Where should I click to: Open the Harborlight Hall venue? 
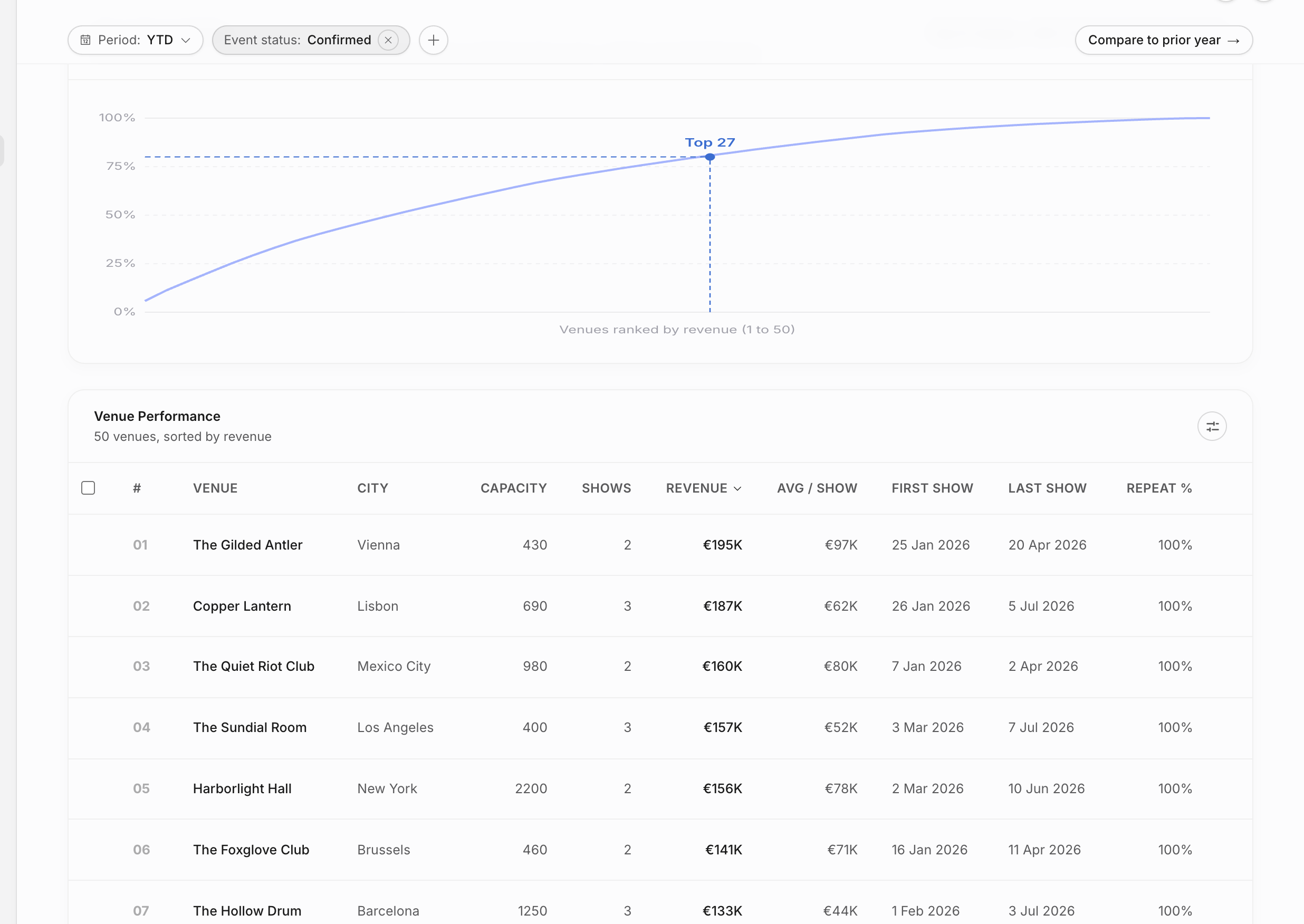(x=242, y=788)
